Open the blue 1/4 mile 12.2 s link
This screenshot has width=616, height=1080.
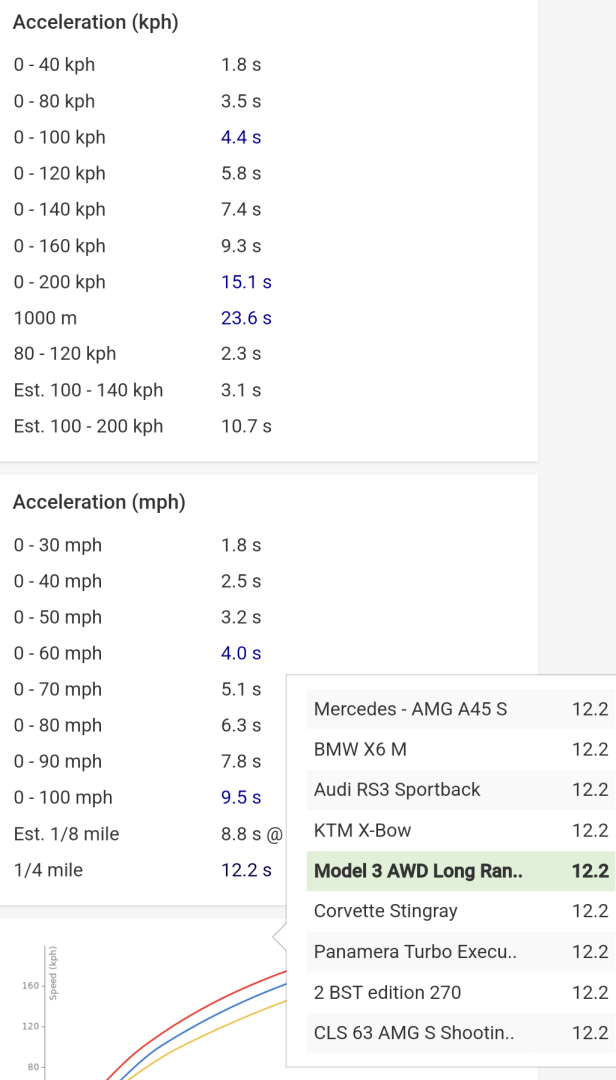246,870
